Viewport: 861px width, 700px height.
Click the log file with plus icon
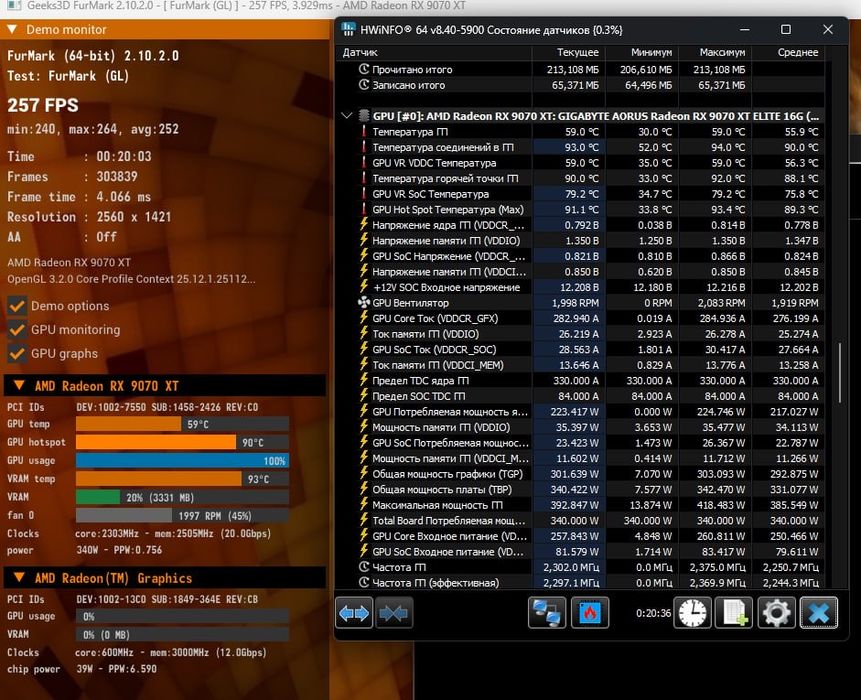pos(734,613)
